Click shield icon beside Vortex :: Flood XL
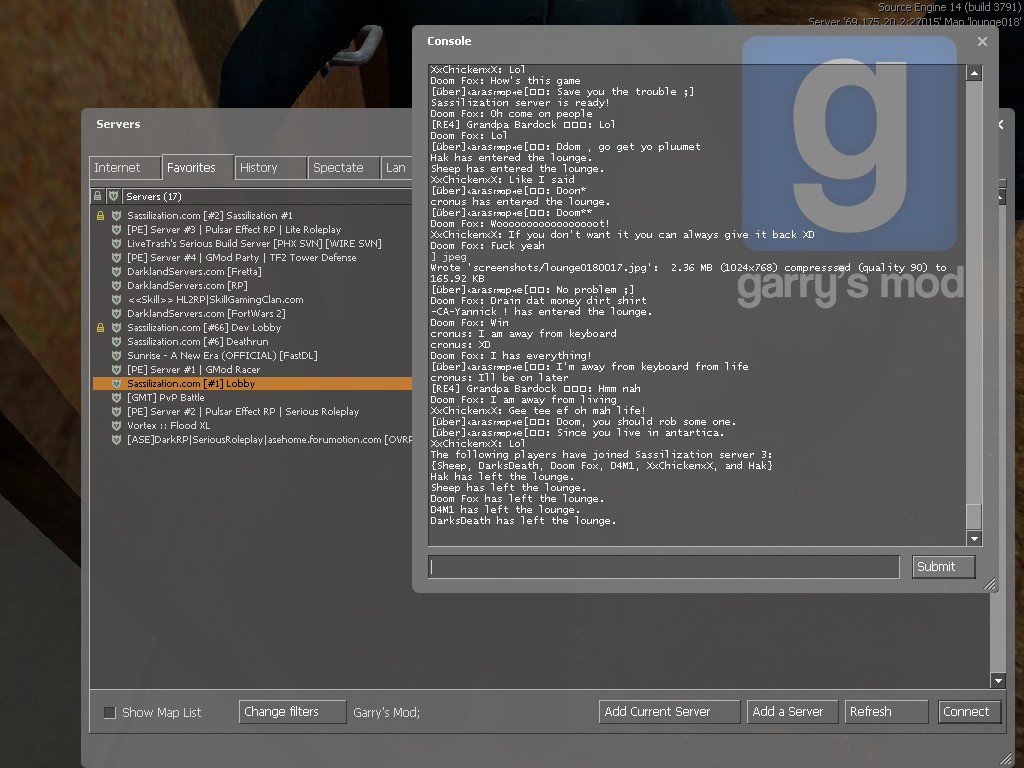 coord(117,426)
